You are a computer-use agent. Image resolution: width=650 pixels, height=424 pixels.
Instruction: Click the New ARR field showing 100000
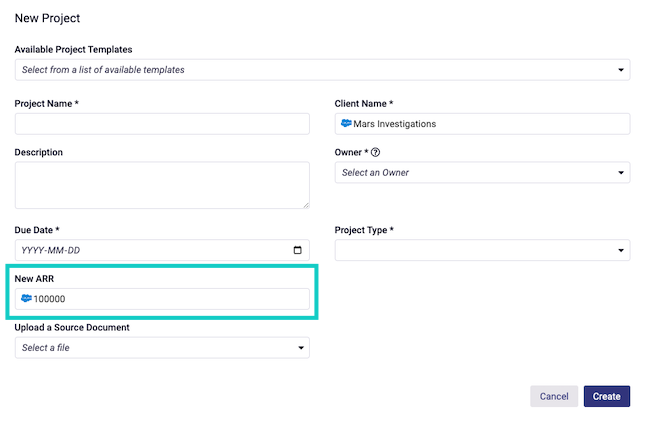pyautogui.click(x=162, y=299)
